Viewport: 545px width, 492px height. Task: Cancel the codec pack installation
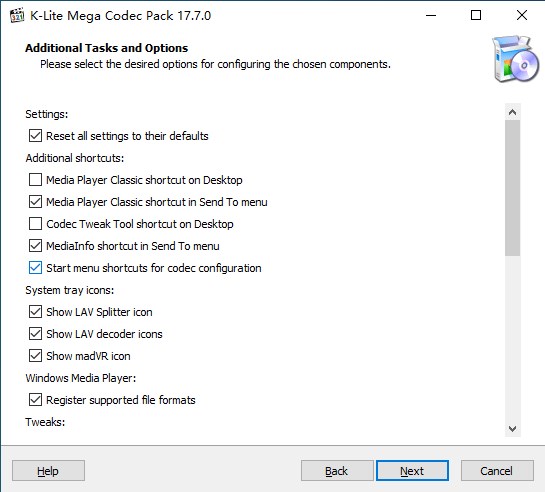pos(497,471)
